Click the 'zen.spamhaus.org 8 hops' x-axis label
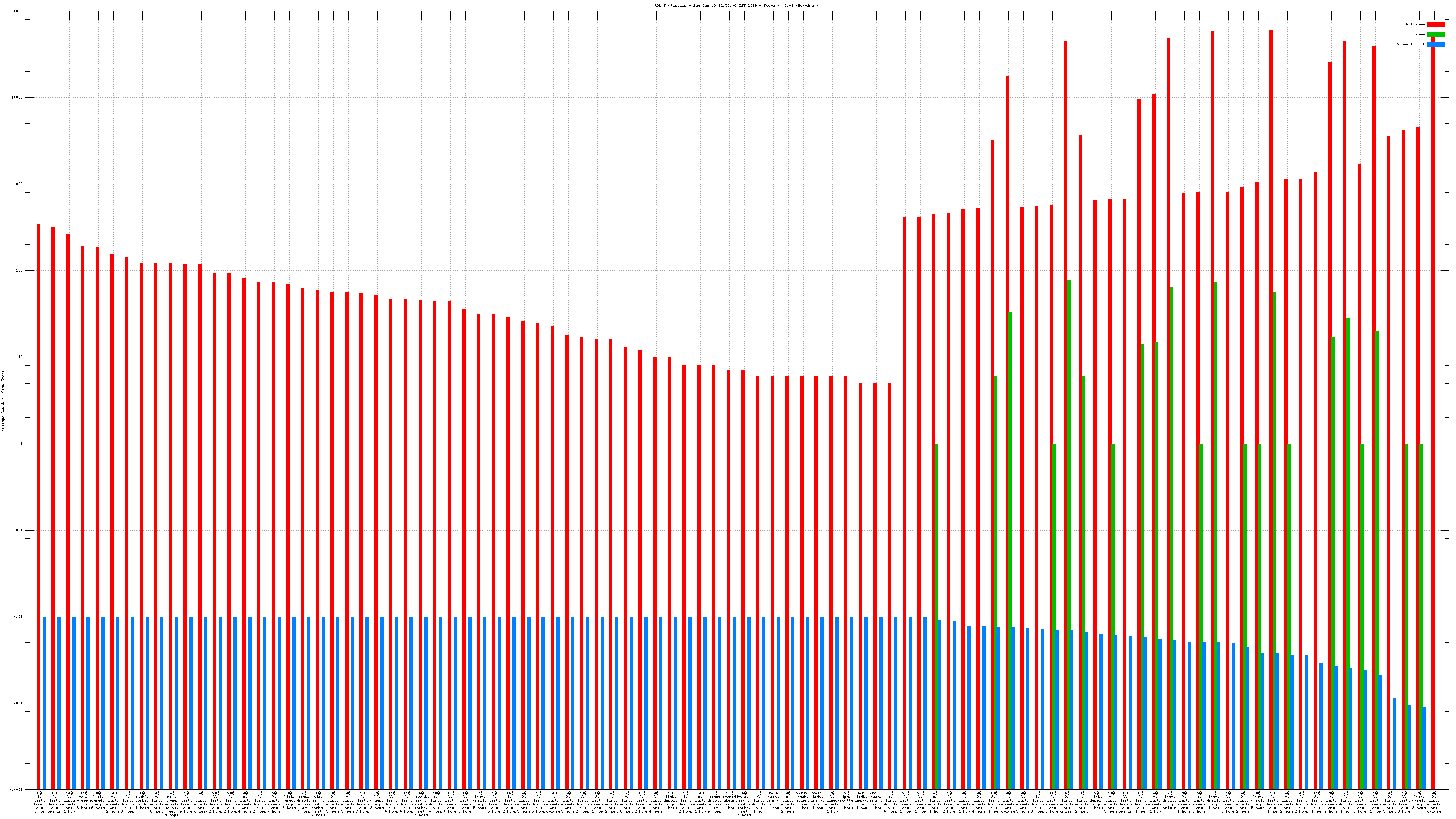Screen dimensions: 1456x819 pos(84,801)
